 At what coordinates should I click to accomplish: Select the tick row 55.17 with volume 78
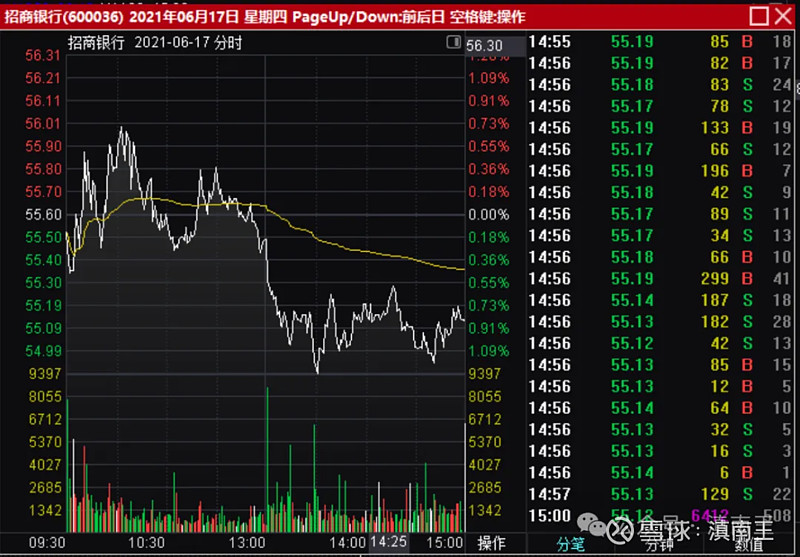[x=660, y=106]
